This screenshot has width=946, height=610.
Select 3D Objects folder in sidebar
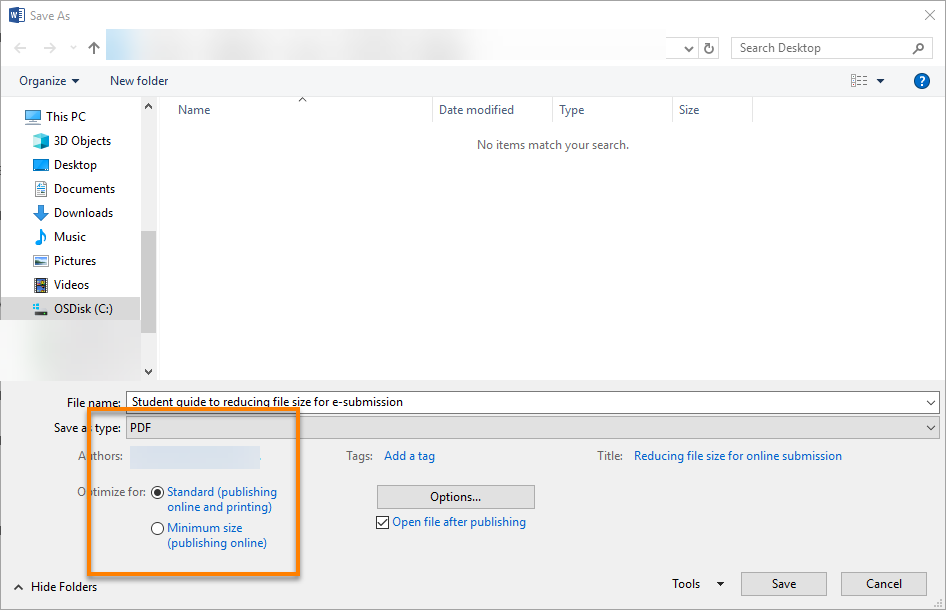(x=82, y=141)
